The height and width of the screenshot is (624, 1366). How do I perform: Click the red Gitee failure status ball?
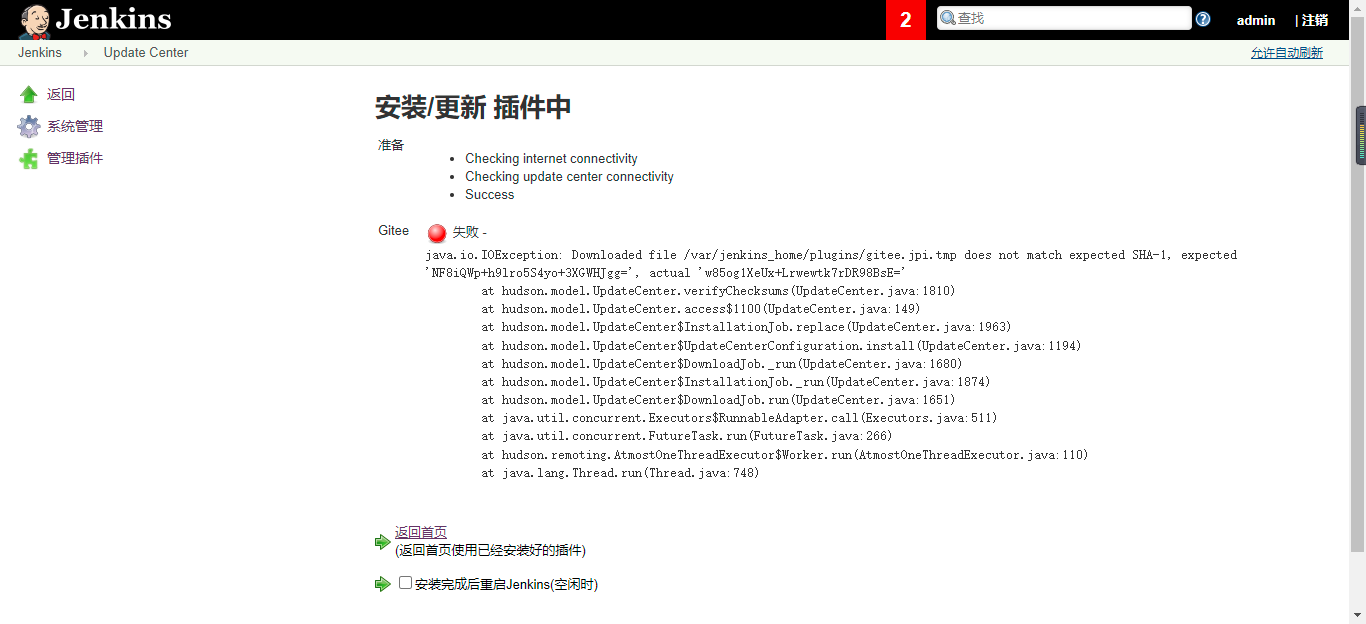436,232
